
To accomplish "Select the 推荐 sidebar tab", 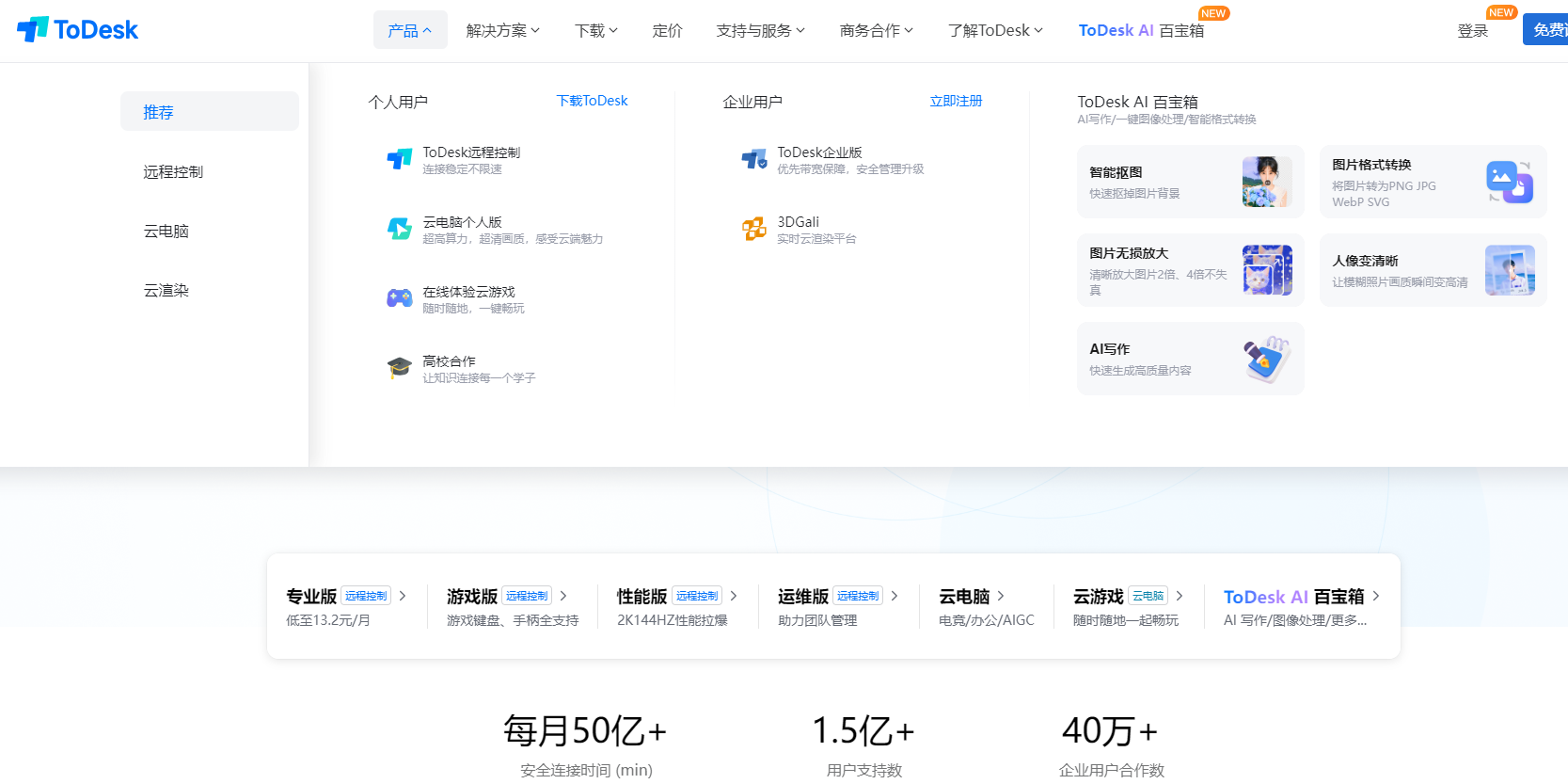I will pyautogui.click(x=210, y=111).
